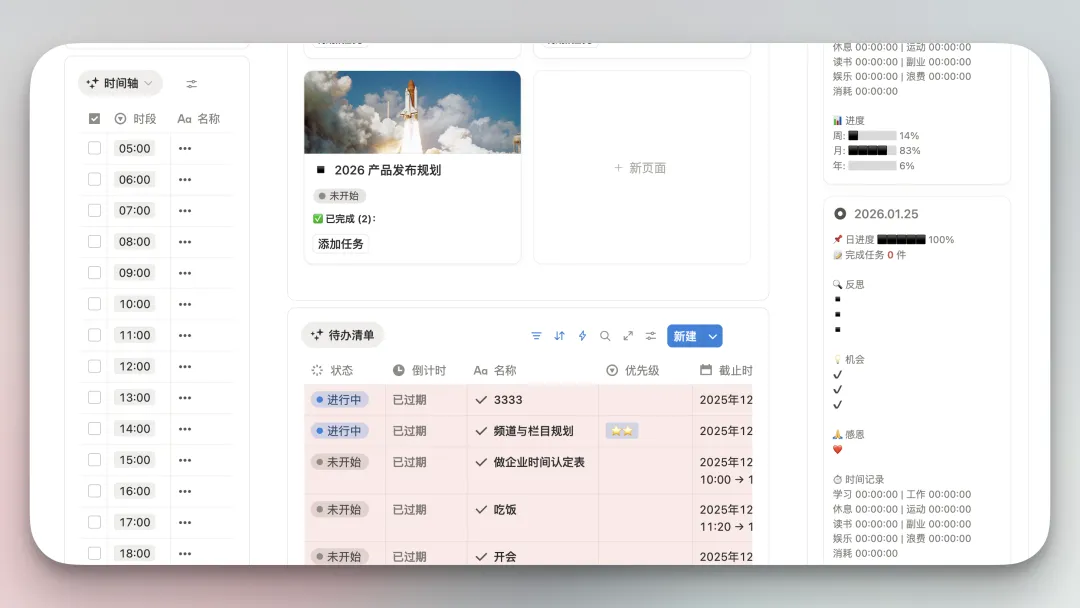This screenshot has width=1080, height=608.
Task: Open the lightning automation icon
Action: (x=582, y=336)
